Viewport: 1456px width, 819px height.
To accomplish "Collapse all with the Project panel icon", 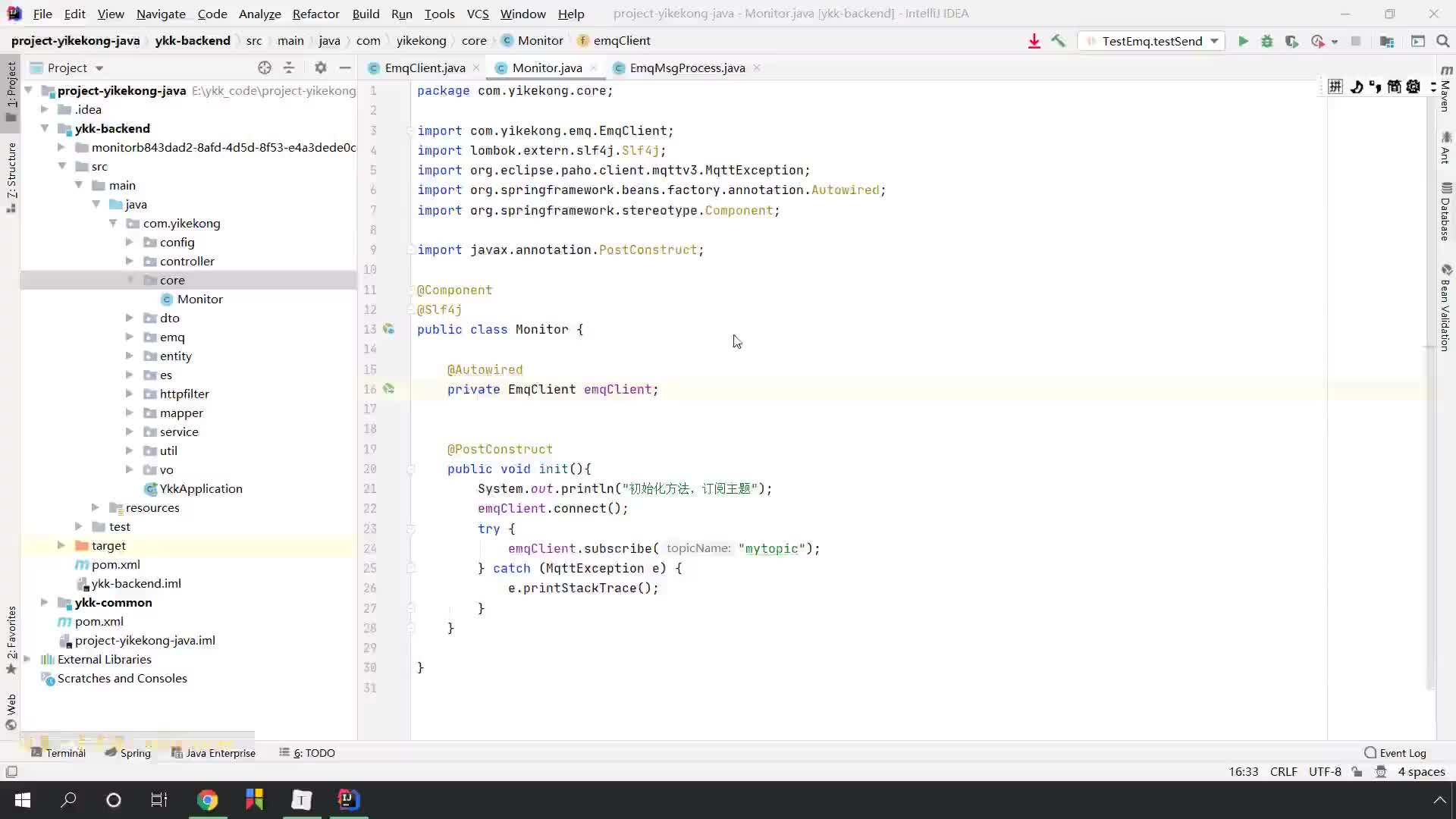I will (x=289, y=67).
